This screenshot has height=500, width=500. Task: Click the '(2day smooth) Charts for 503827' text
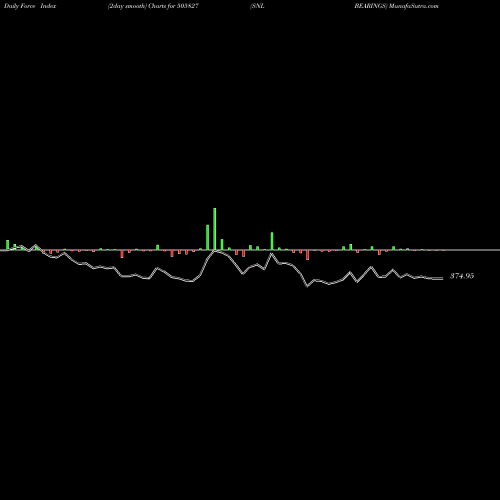click(x=153, y=6)
